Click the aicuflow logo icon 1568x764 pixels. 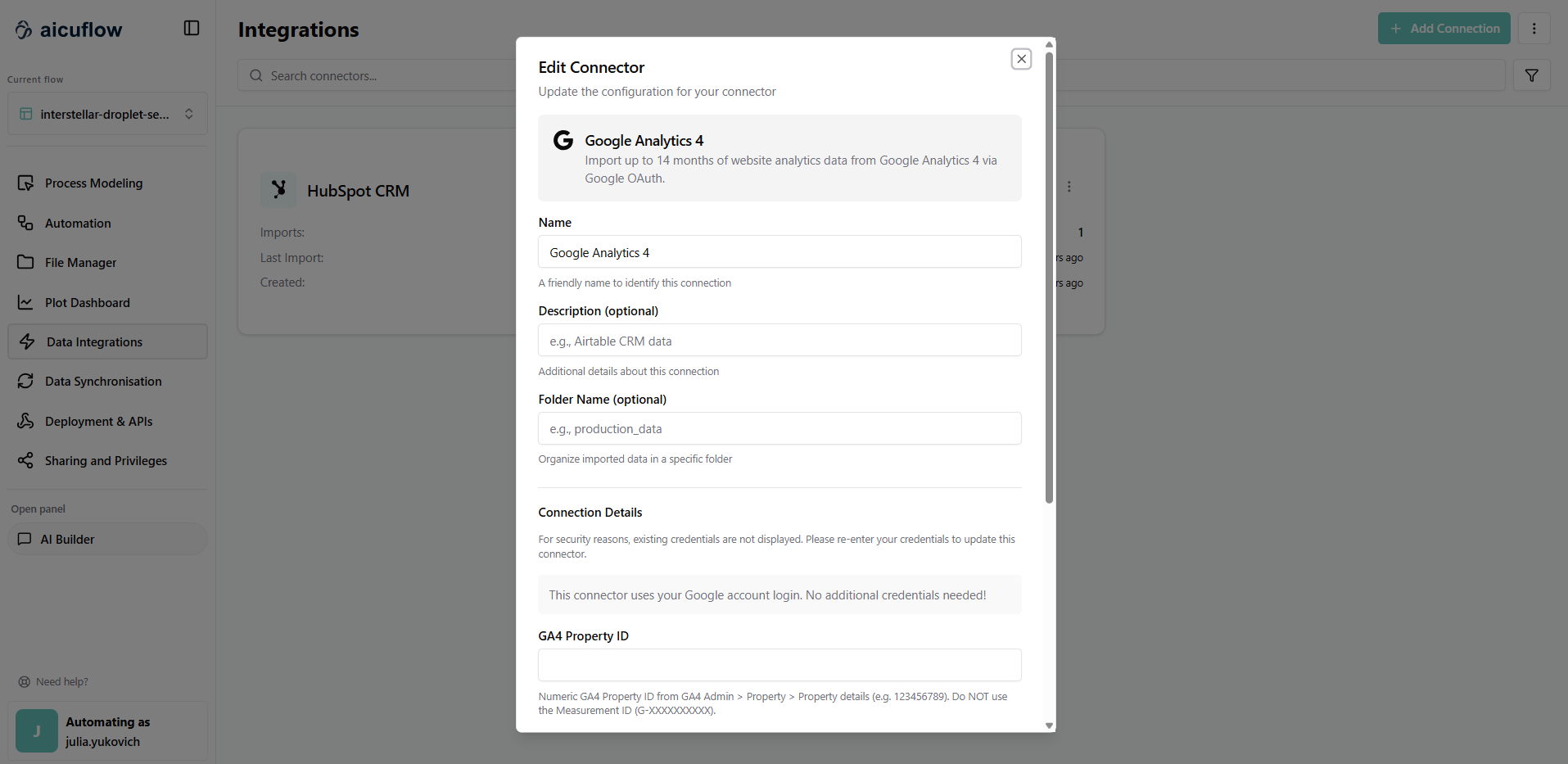pyautogui.click(x=24, y=30)
